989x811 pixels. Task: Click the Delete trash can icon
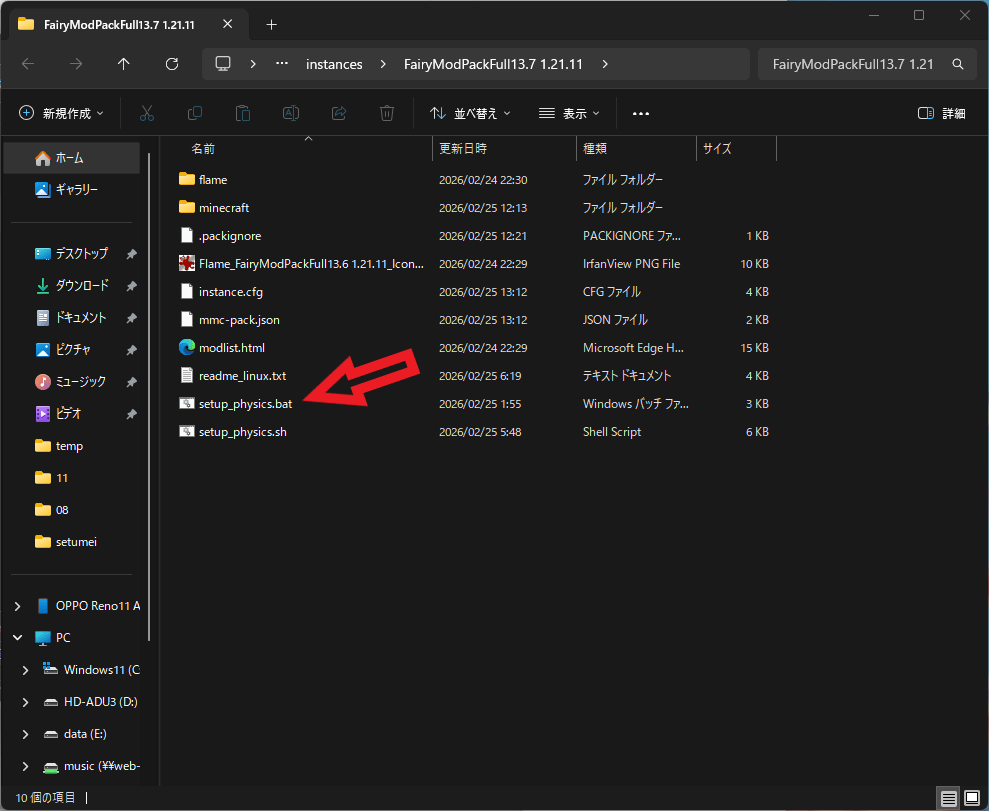tap(387, 113)
